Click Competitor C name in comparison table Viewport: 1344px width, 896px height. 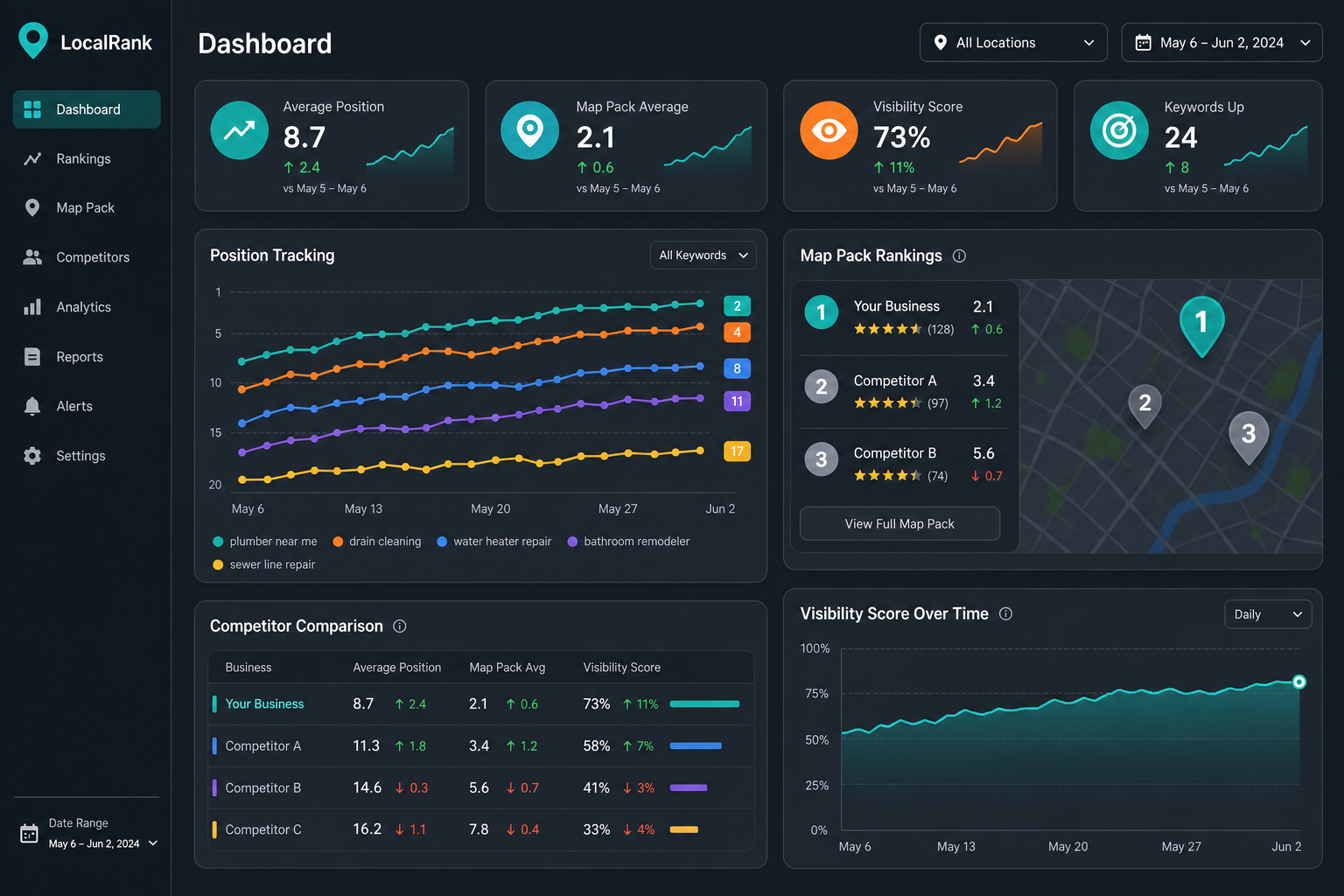(x=263, y=829)
